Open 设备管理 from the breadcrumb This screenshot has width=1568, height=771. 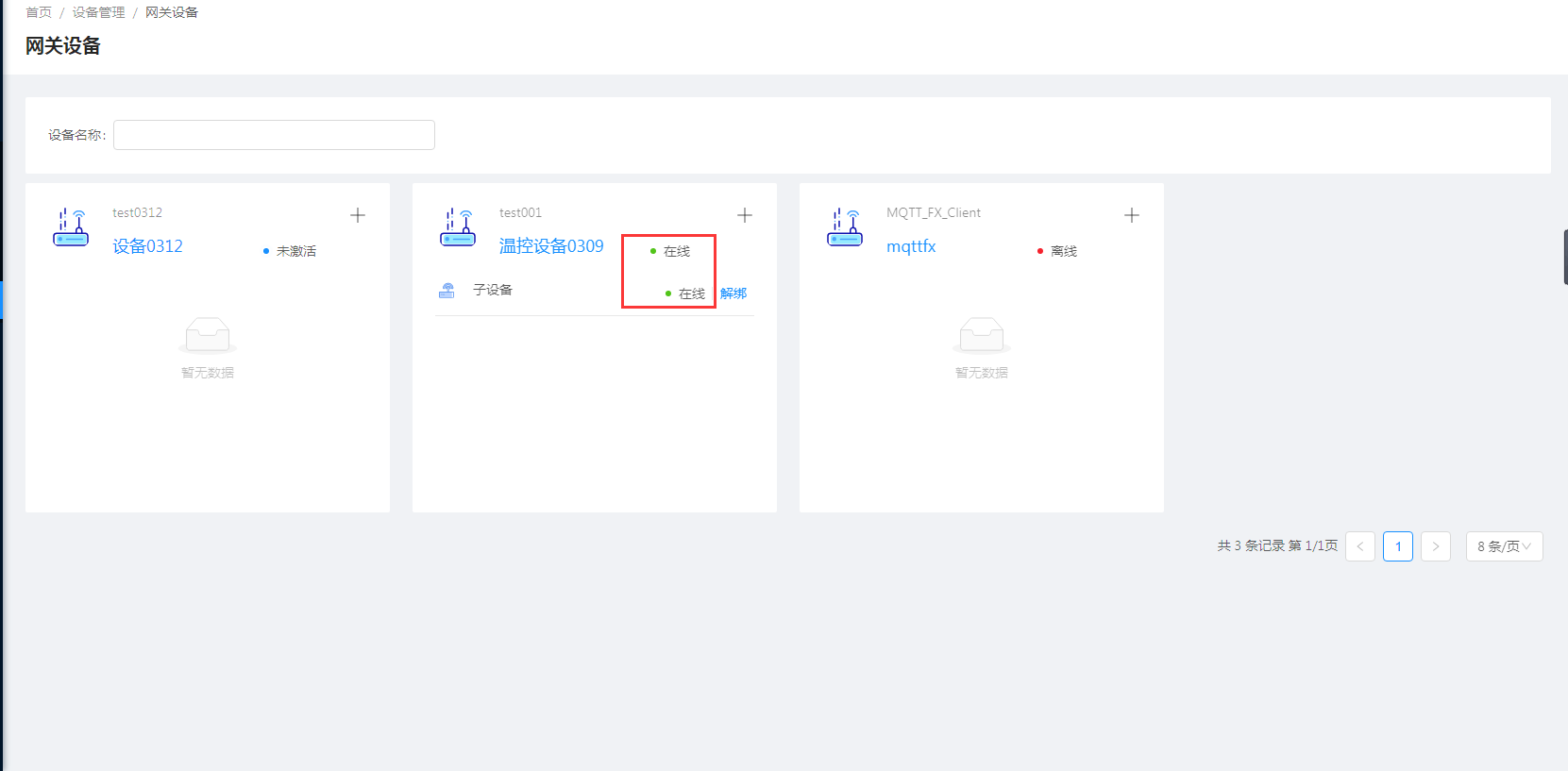(98, 12)
